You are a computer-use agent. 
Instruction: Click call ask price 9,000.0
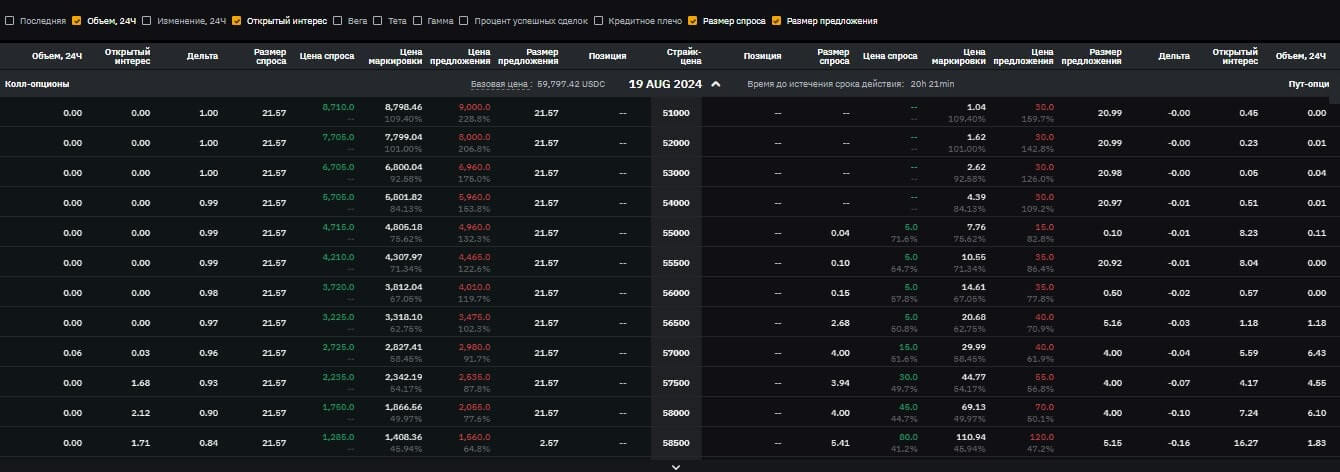tap(474, 106)
